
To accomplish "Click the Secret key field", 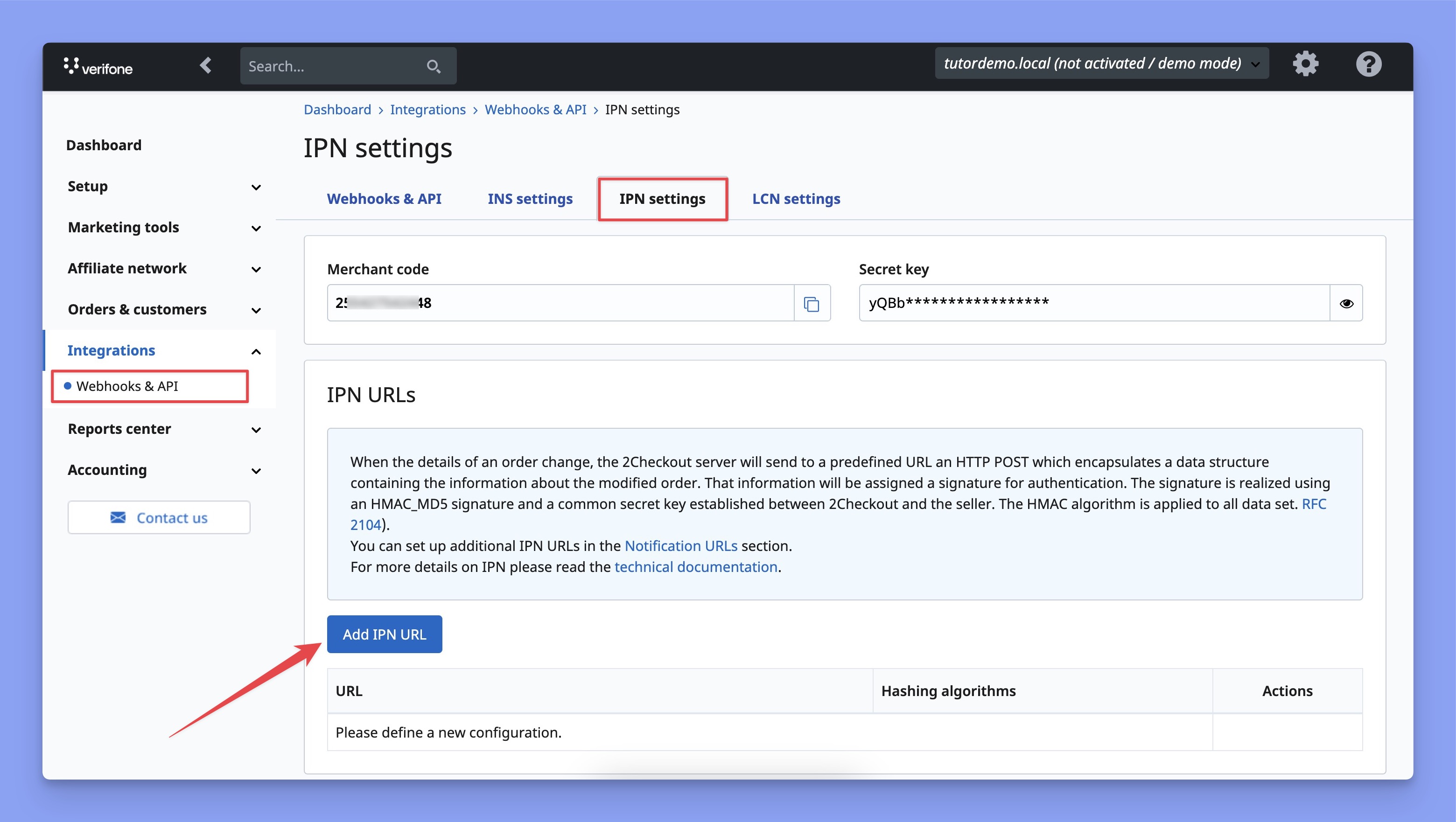I will (x=1094, y=303).
